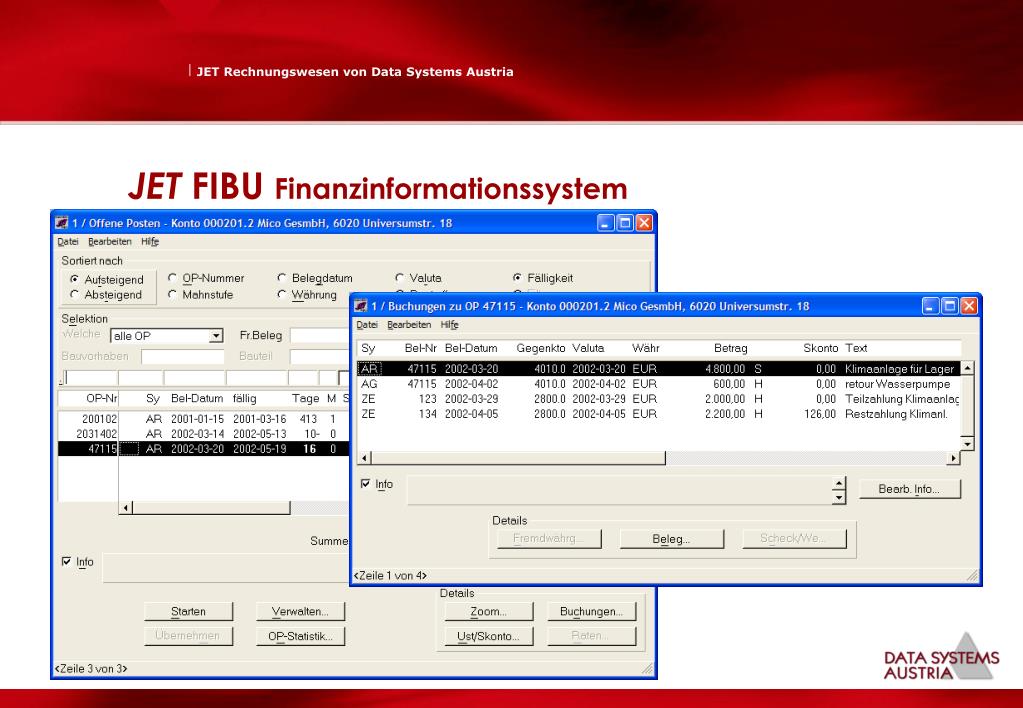Close the Buchungen zu OP 47115 window
The width and height of the screenshot is (1023, 708).
click(970, 306)
